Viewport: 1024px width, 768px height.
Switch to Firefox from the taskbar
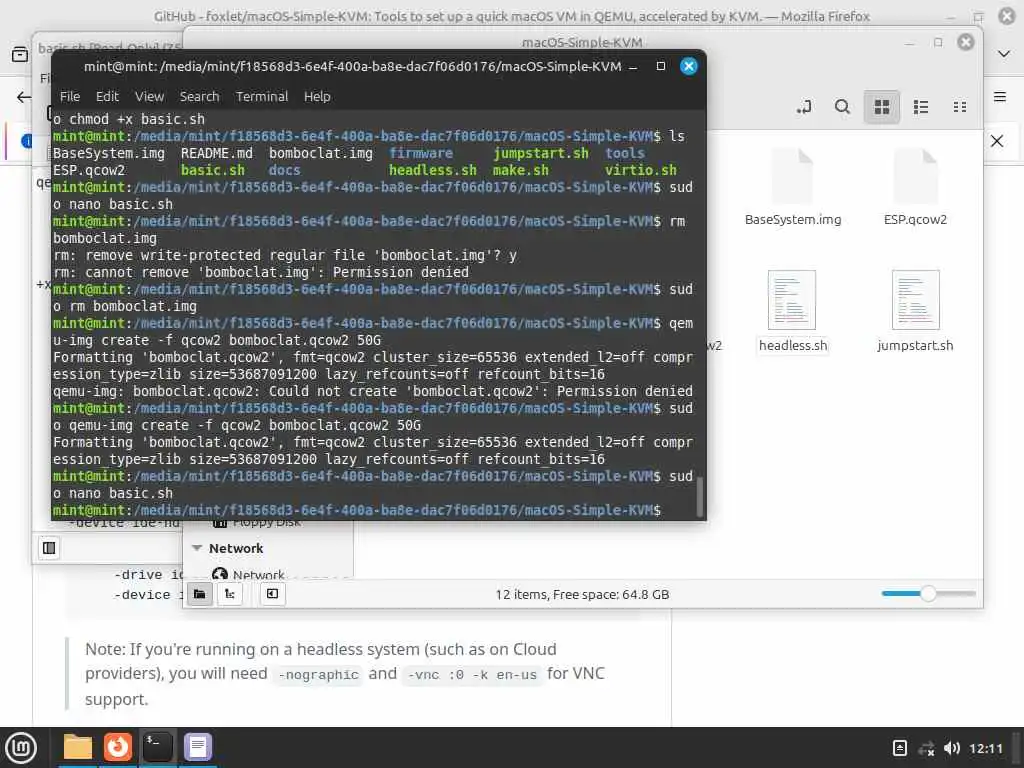click(118, 747)
